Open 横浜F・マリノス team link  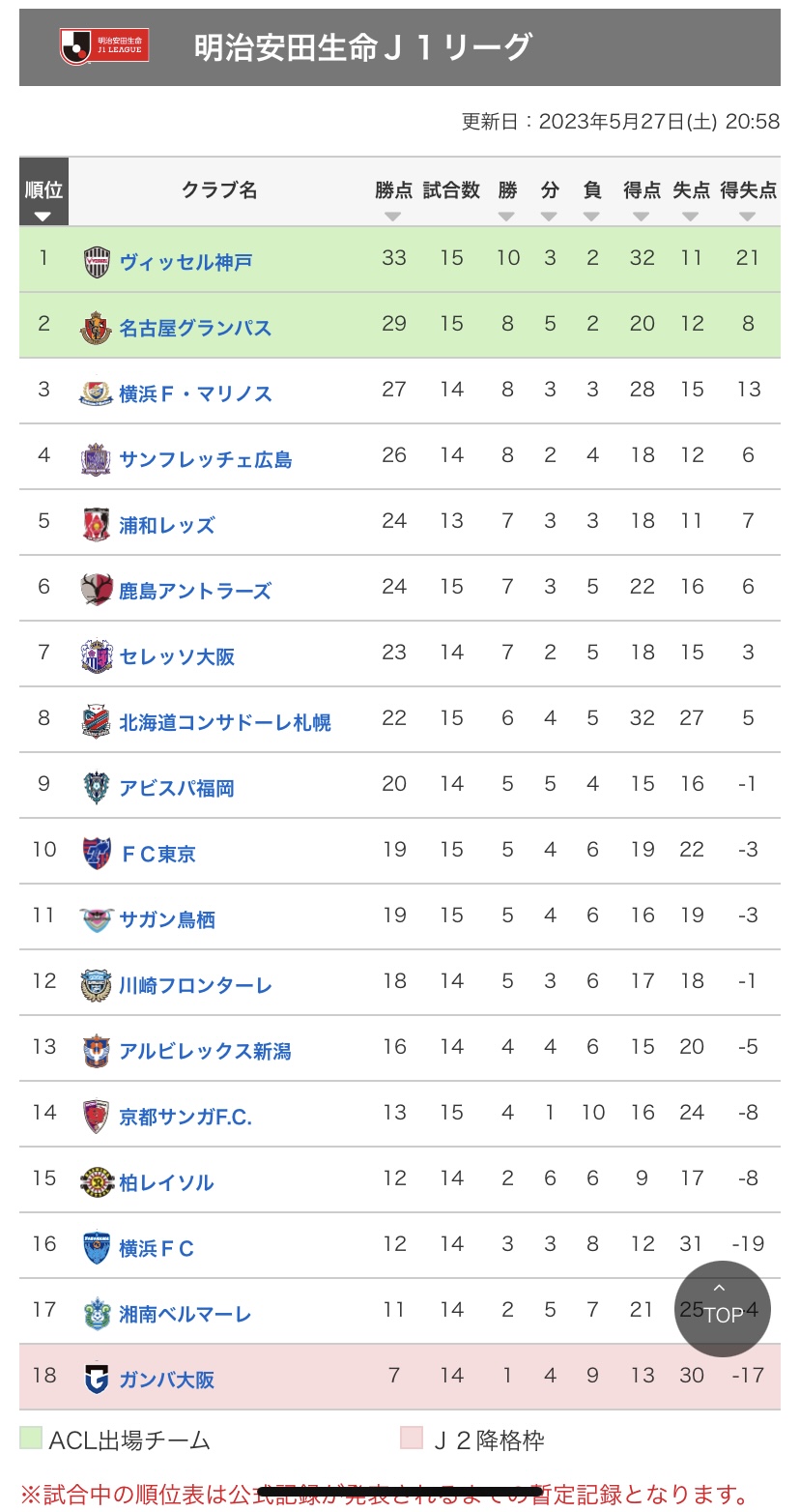[x=195, y=393]
